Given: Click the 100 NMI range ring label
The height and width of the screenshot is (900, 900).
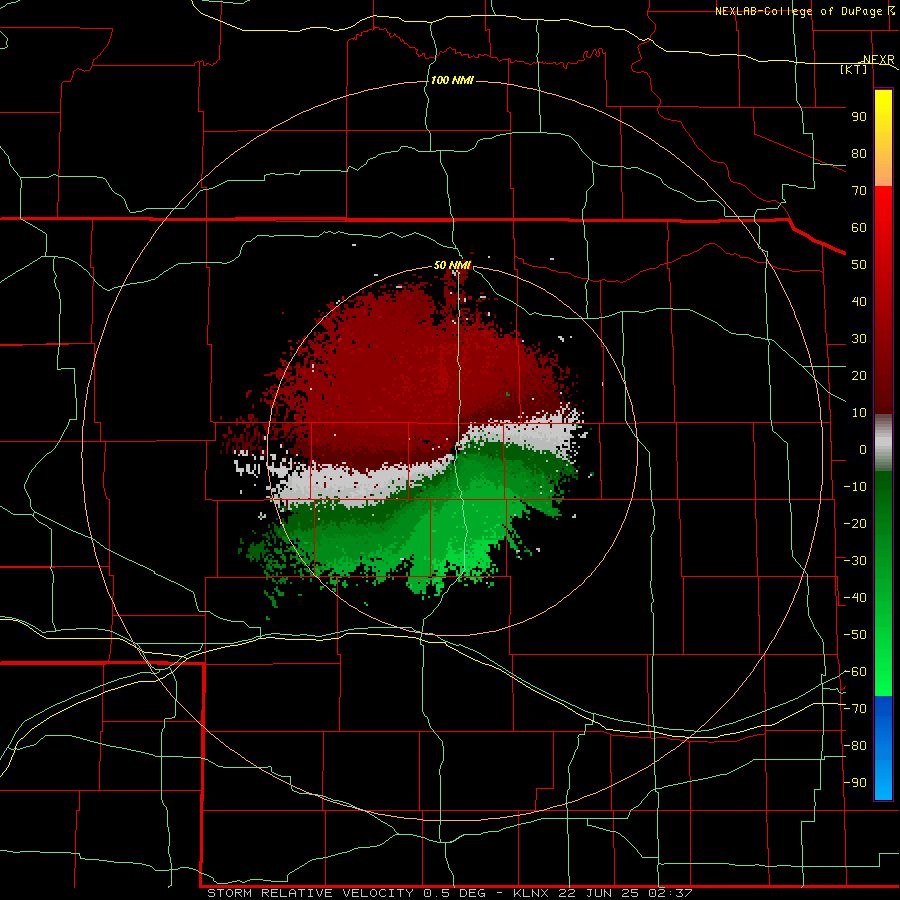Looking at the screenshot, I should pyautogui.click(x=452, y=80).
